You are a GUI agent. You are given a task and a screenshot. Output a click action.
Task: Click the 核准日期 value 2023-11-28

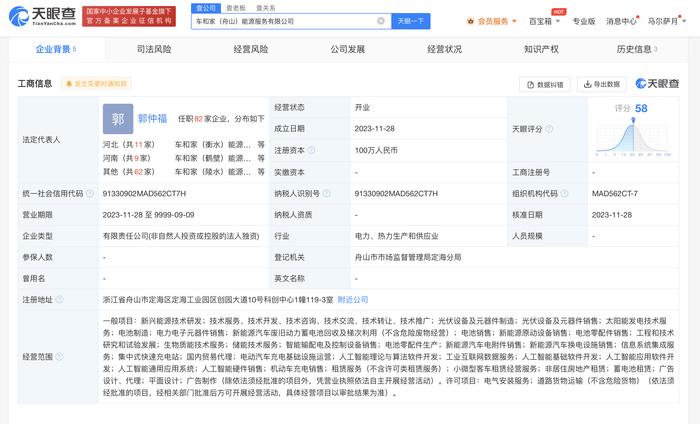(x=612, y=215)
